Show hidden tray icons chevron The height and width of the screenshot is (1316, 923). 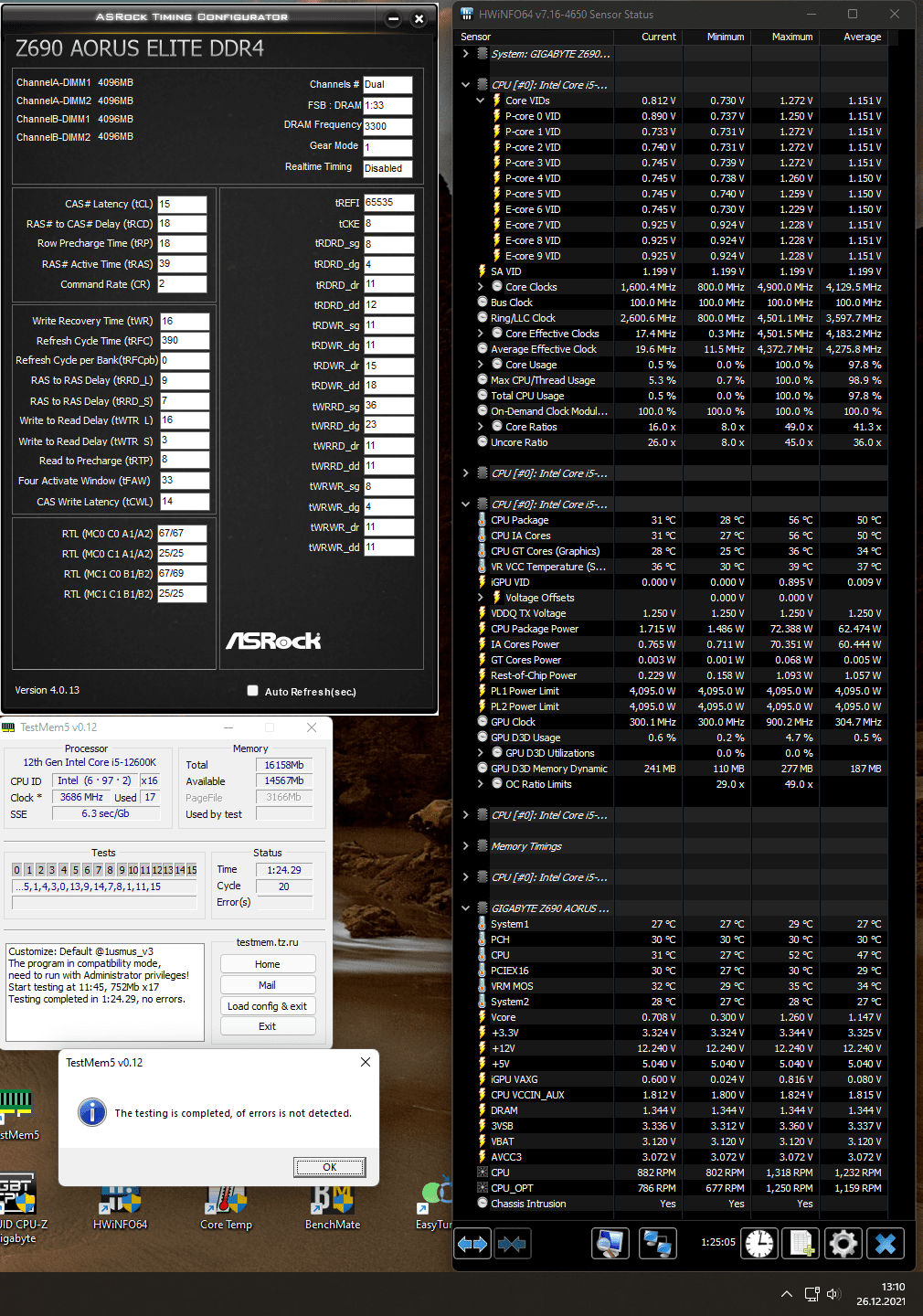click(787, 1294)
